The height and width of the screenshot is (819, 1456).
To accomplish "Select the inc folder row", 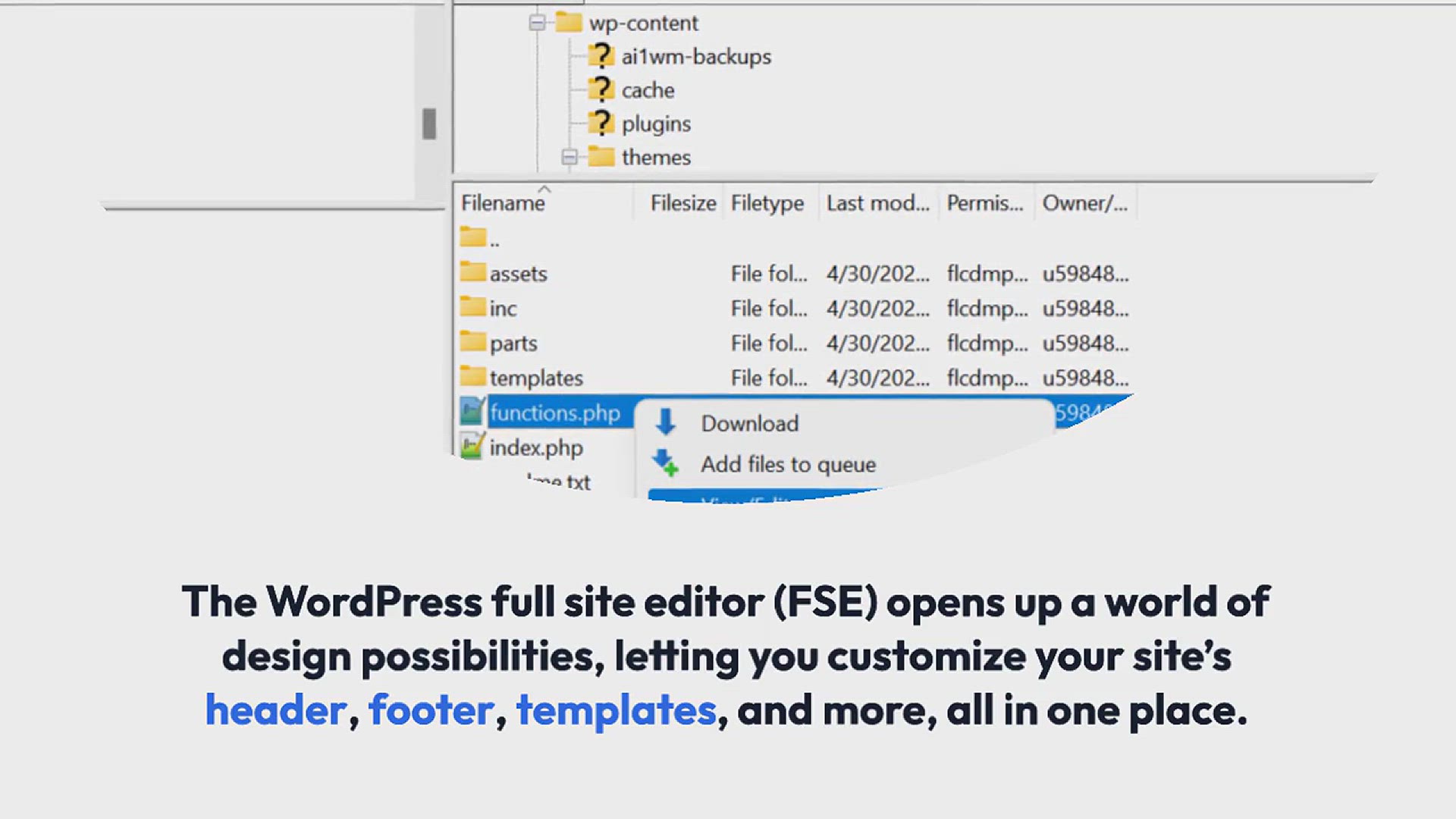I will click(795, 309).
